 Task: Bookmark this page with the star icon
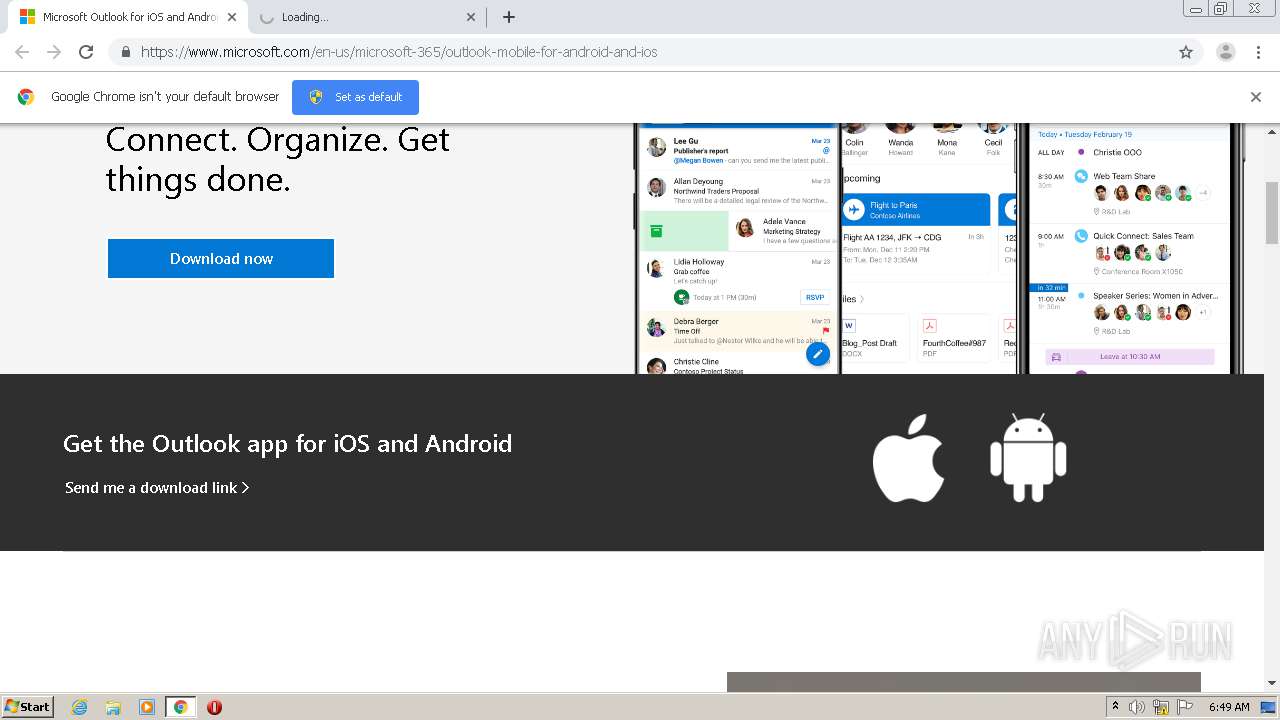pos(1186,52)
